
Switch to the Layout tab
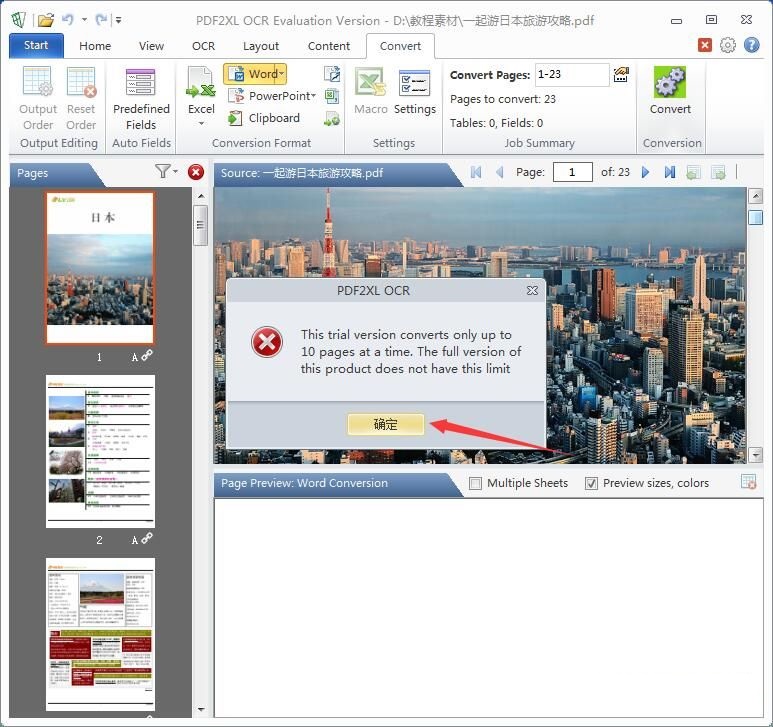click(x=261, y=46)
